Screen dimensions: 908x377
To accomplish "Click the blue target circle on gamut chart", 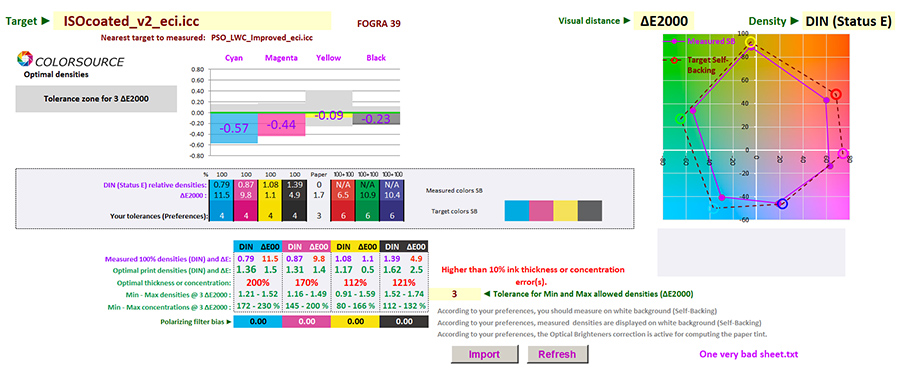I will point(782,203).
